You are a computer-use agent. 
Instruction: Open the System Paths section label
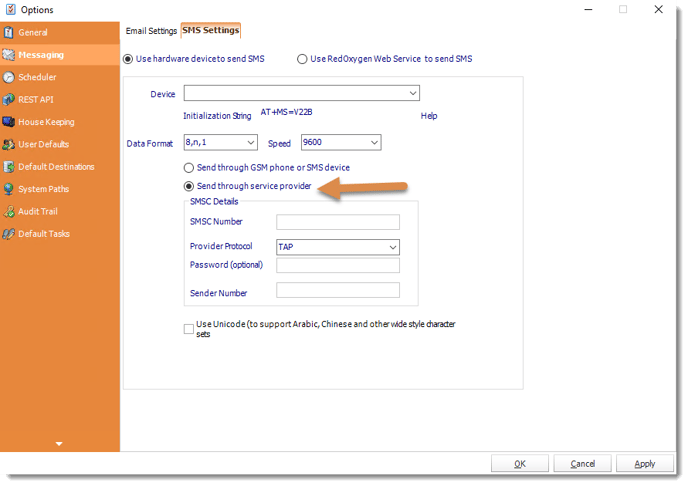[44, 189]
